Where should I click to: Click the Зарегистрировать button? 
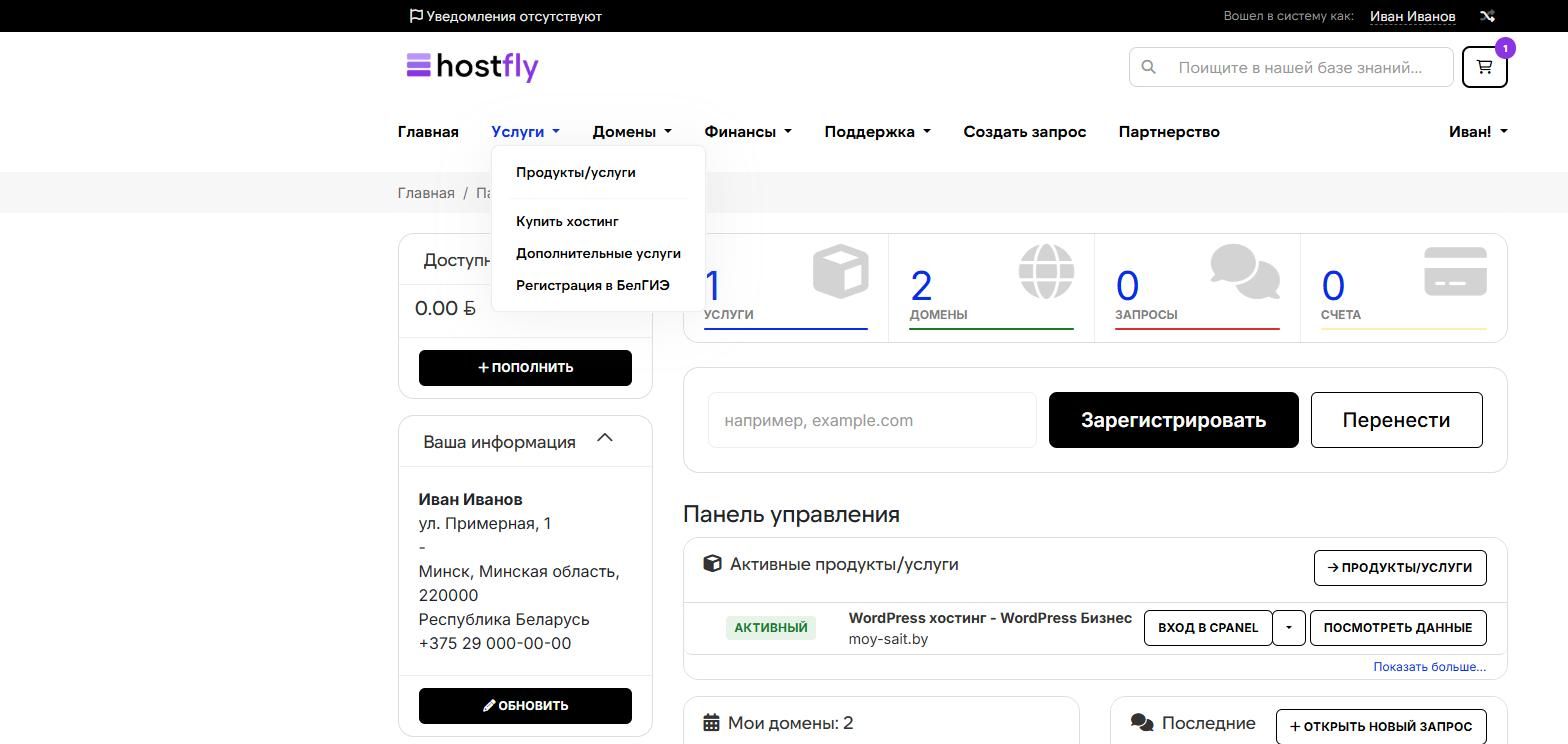[x=1173, y=420]
